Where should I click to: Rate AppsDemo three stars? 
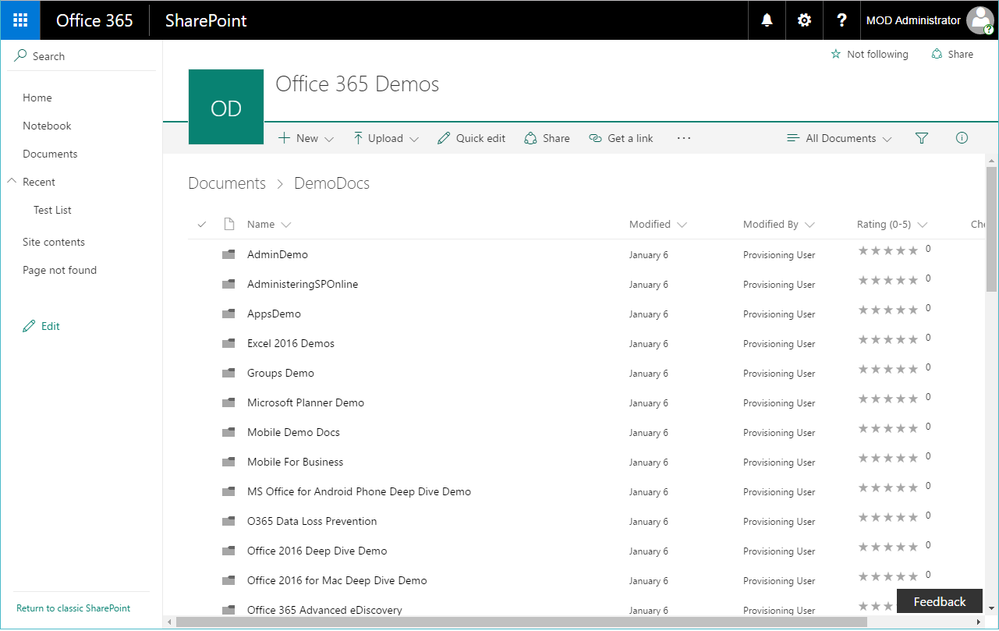click(888, 310)
